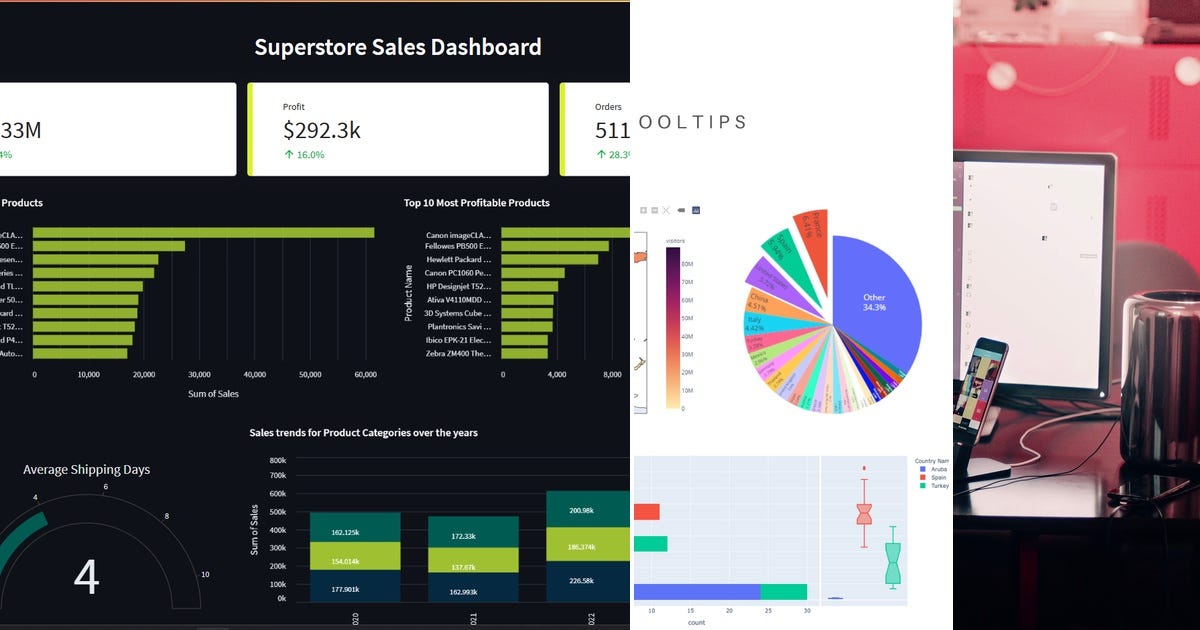Select the large 'Other 34.3%' pie slice
This screenshot has height=630, width=1200.
coord(875,302)
